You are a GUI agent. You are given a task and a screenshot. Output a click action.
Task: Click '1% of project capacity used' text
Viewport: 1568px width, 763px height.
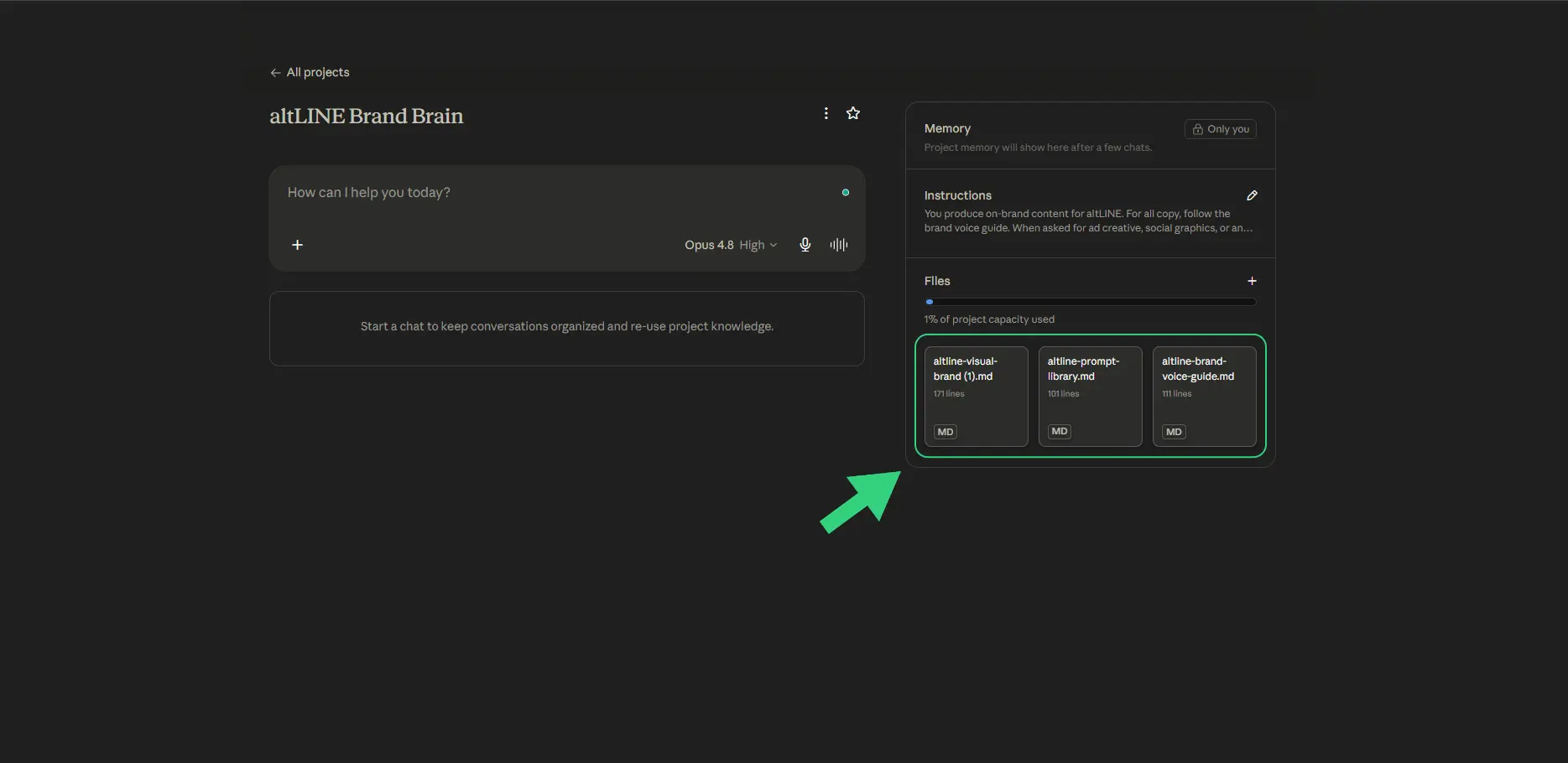[x=989, y=319]
